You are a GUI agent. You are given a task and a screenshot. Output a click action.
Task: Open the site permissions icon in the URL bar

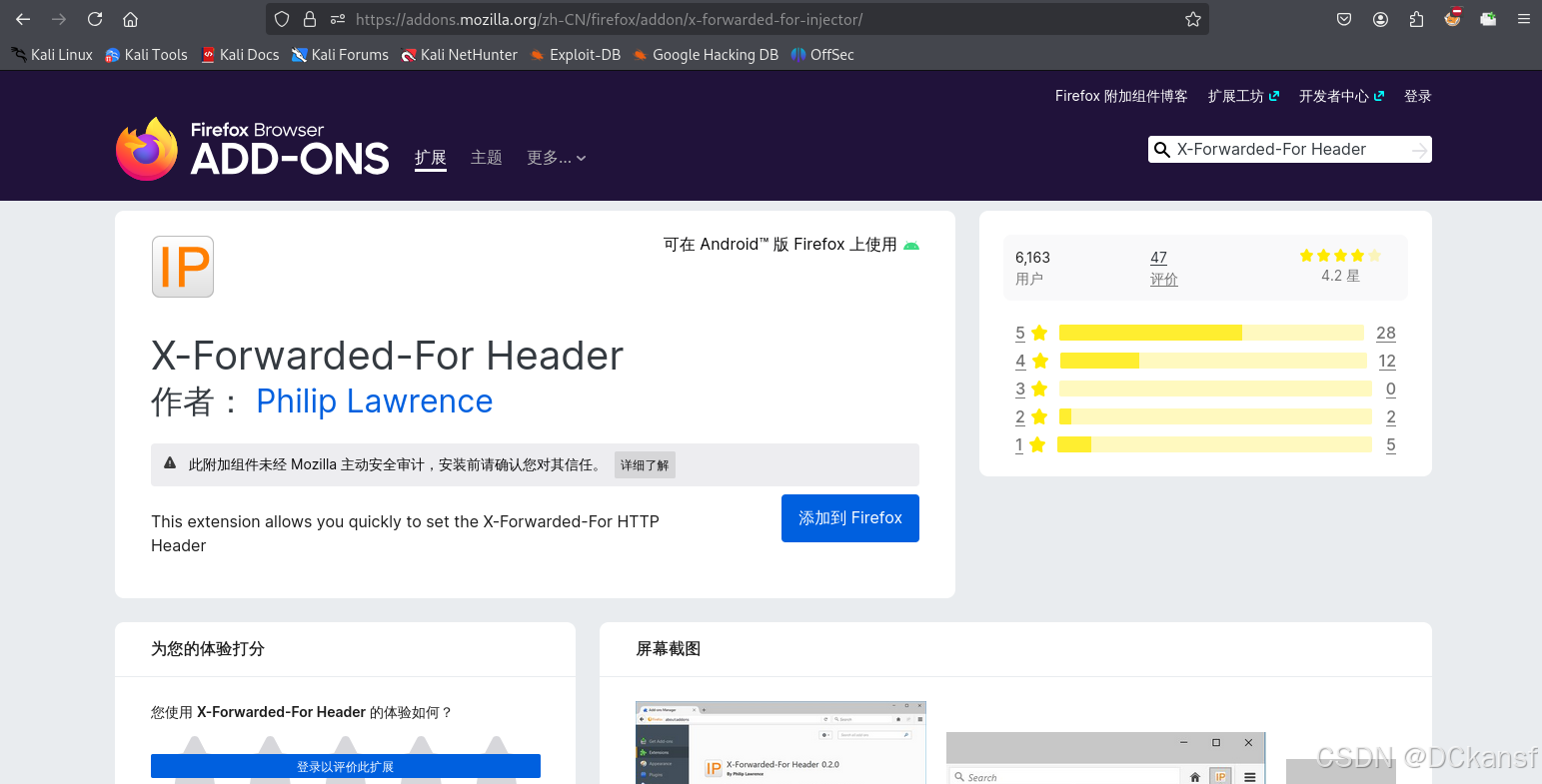pyautogui.click(x=338, y=19)
